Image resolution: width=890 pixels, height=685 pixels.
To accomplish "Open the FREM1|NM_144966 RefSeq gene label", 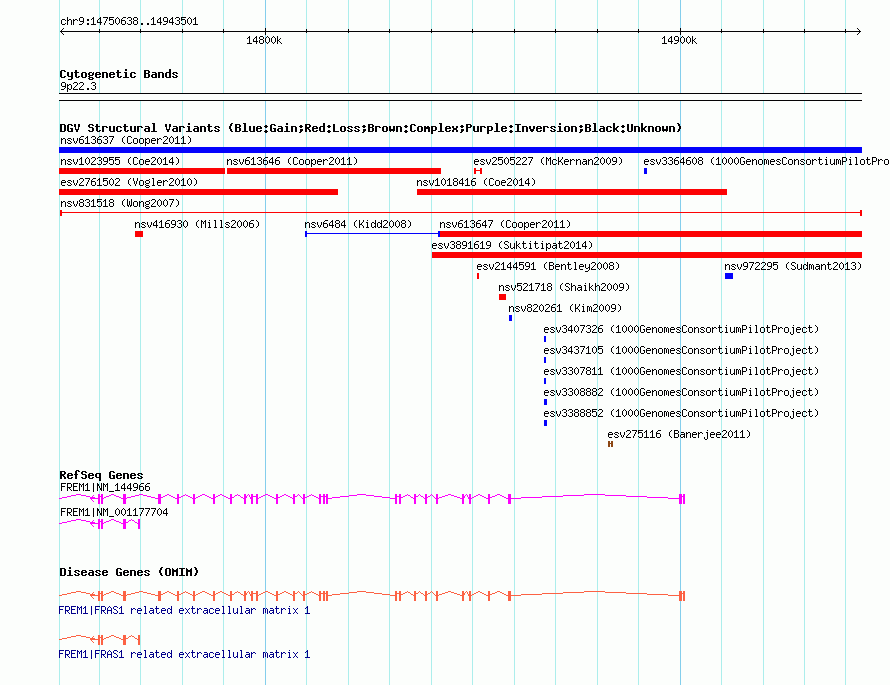I will point(105,488).
